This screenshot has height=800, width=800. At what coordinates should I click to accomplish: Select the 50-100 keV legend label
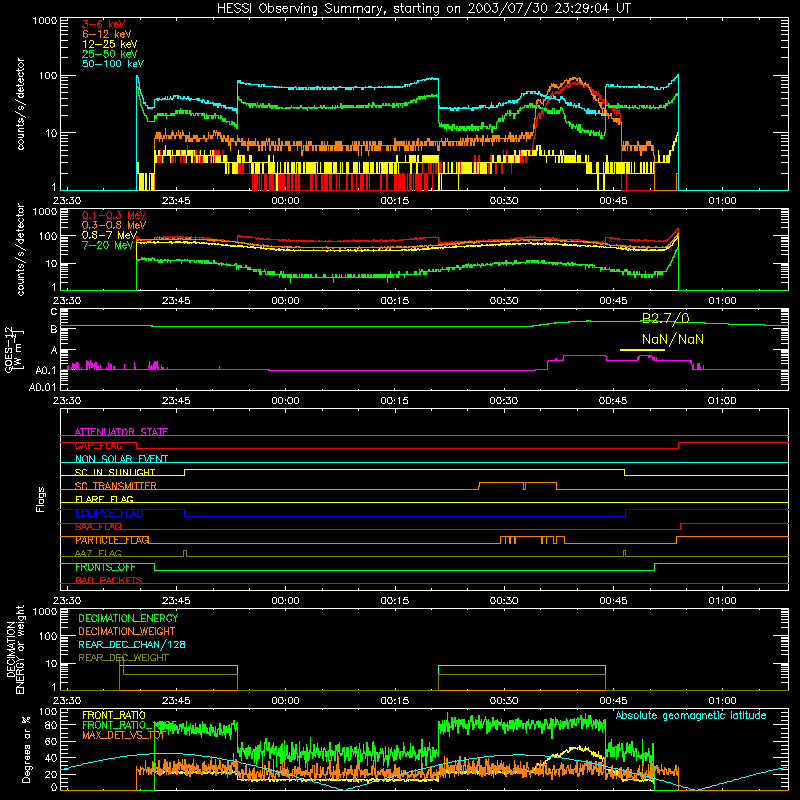[x=113, y=64]
